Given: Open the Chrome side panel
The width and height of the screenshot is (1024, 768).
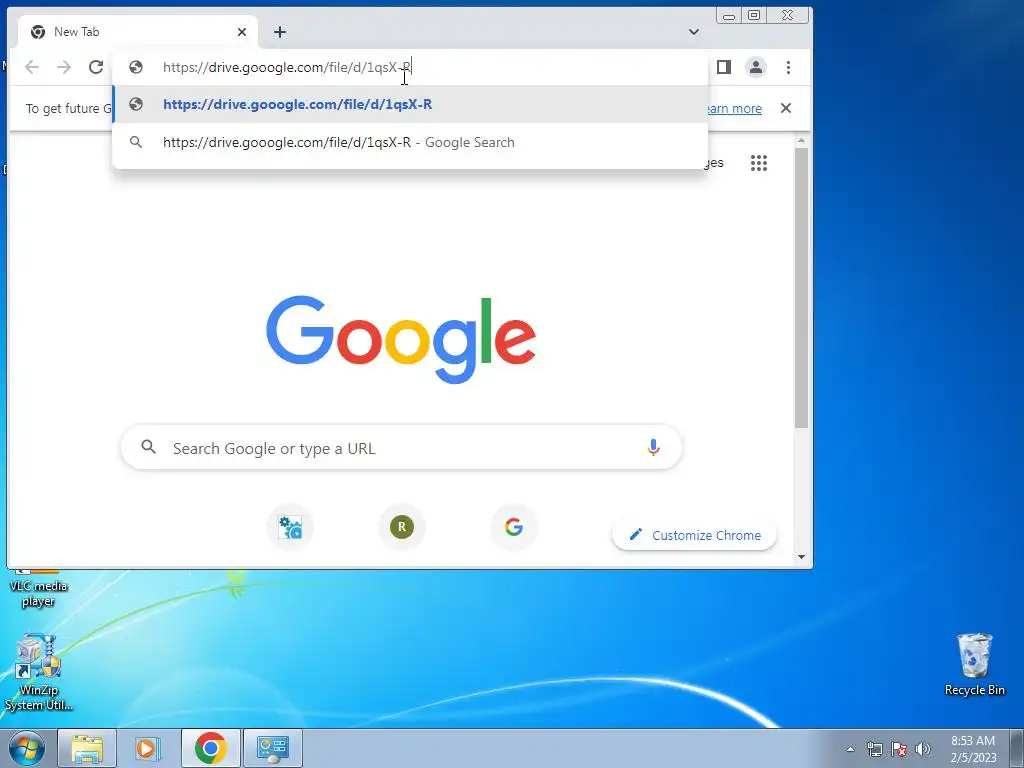Looking at the screenshot, I should [724, 67].
